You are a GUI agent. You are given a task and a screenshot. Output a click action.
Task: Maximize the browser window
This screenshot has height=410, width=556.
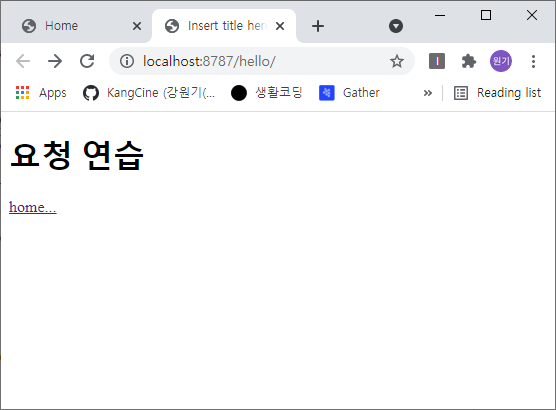pos(486,15)
